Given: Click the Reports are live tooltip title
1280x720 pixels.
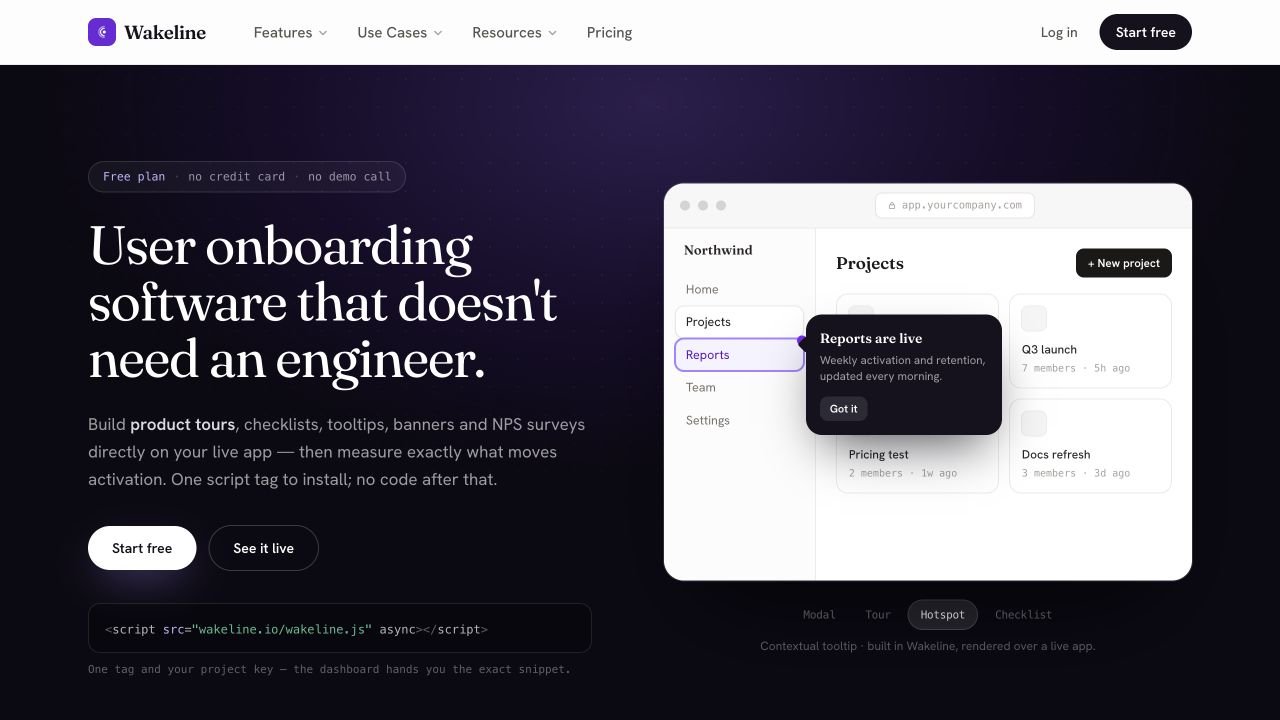Looking at the screenshot, I should 871,338.
